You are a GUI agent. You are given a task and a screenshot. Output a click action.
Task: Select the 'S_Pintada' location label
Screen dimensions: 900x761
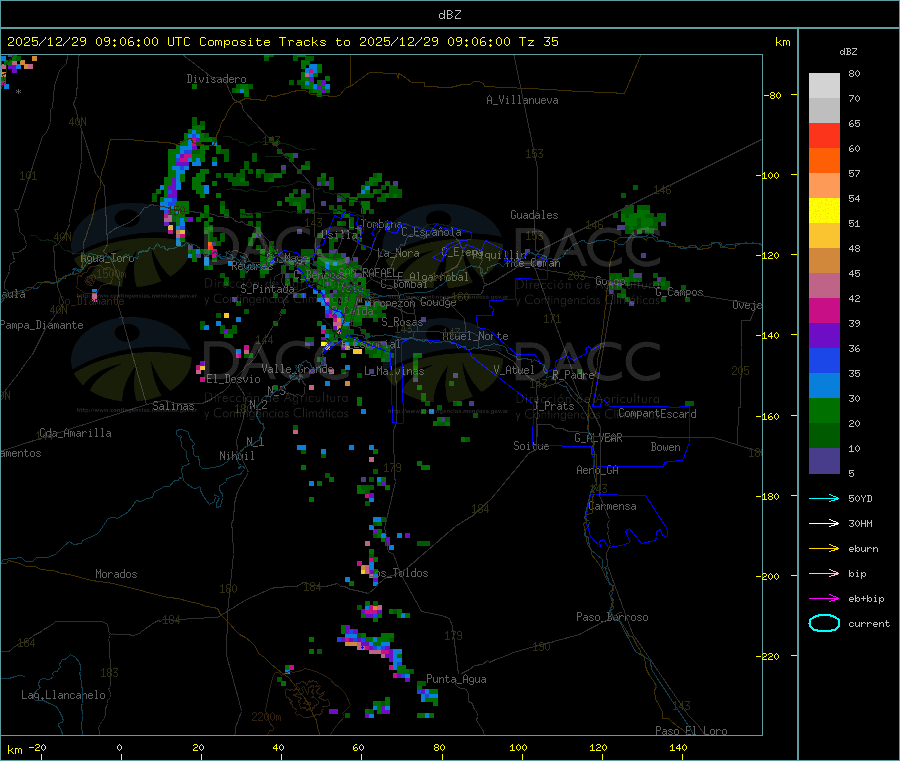(267, 289)
